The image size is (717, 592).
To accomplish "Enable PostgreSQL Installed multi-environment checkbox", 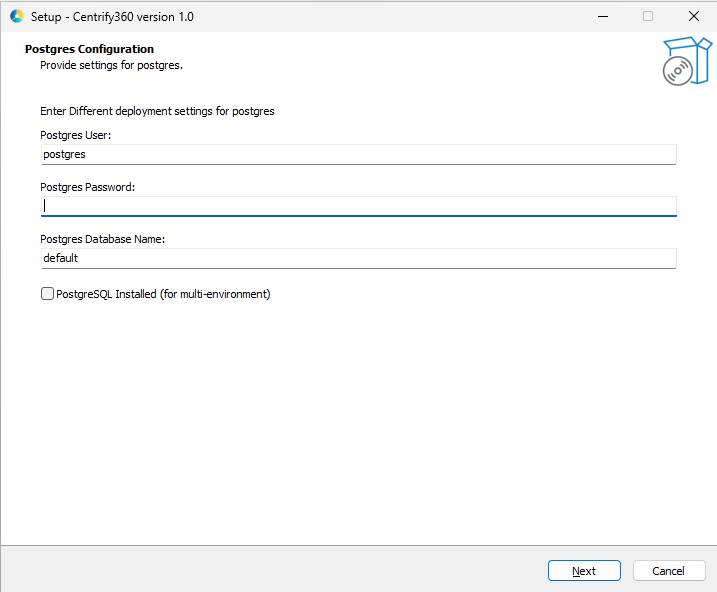I will [x=47, y=293].
